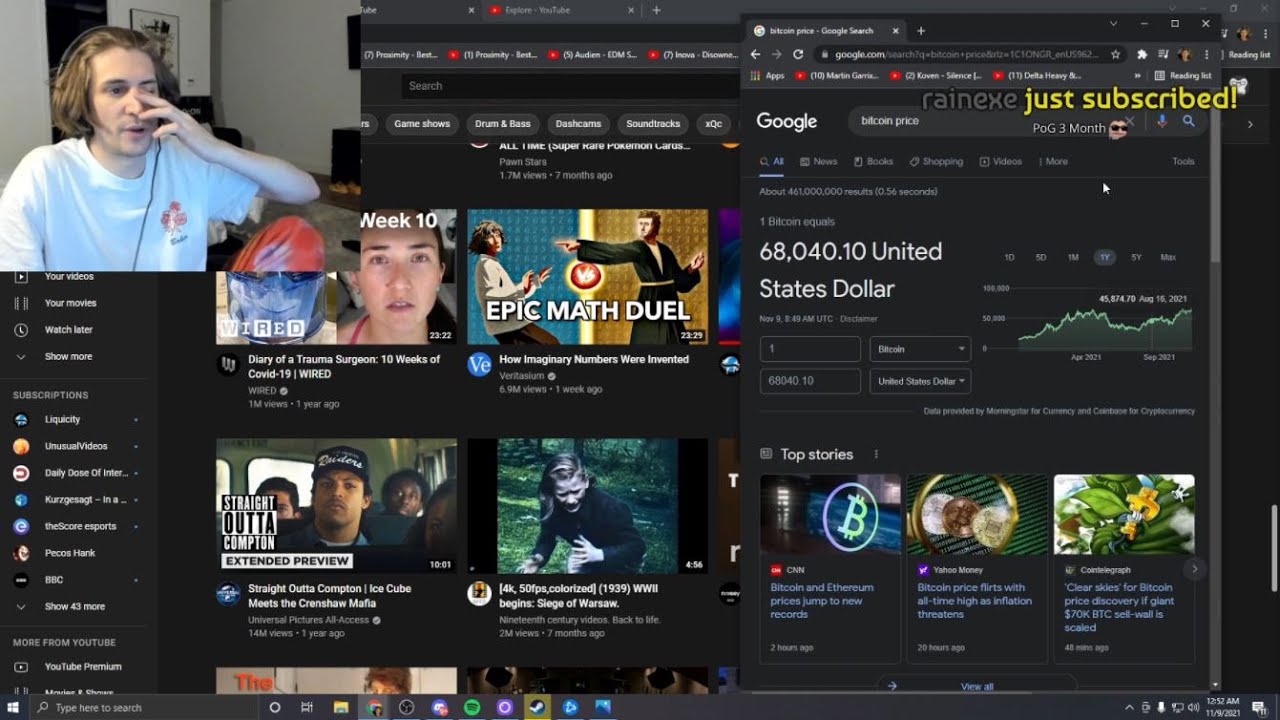Image resolution: width=1280 pixels, height=720 pixels.
Task: Open the Chrome media control icon
Action: 1163,54
